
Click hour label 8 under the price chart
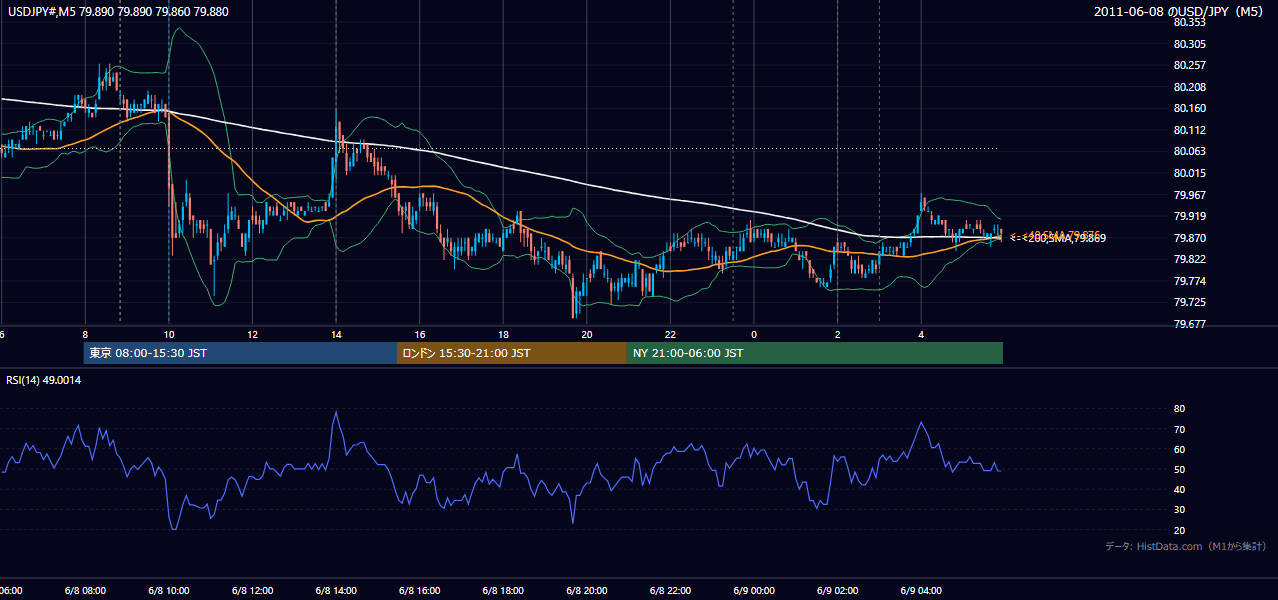[x=85, y=334]
